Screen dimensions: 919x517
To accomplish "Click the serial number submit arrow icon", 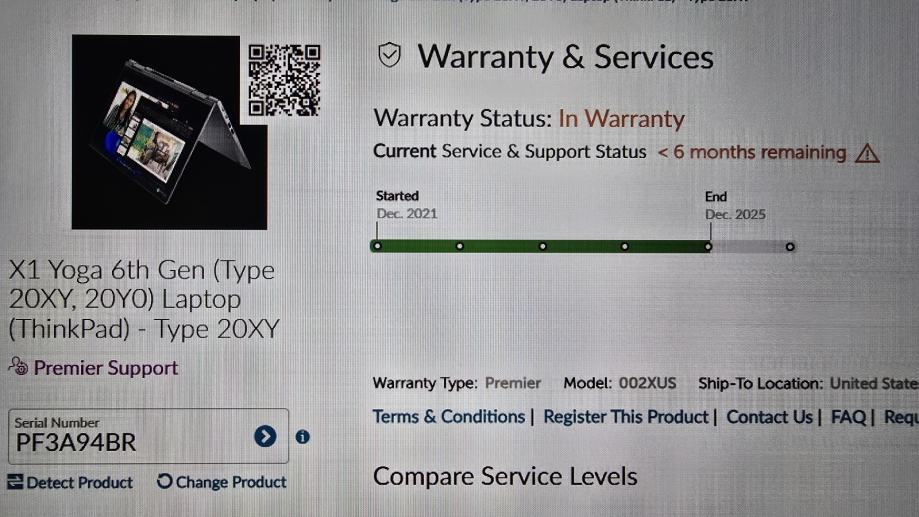I will click(265, 436).
